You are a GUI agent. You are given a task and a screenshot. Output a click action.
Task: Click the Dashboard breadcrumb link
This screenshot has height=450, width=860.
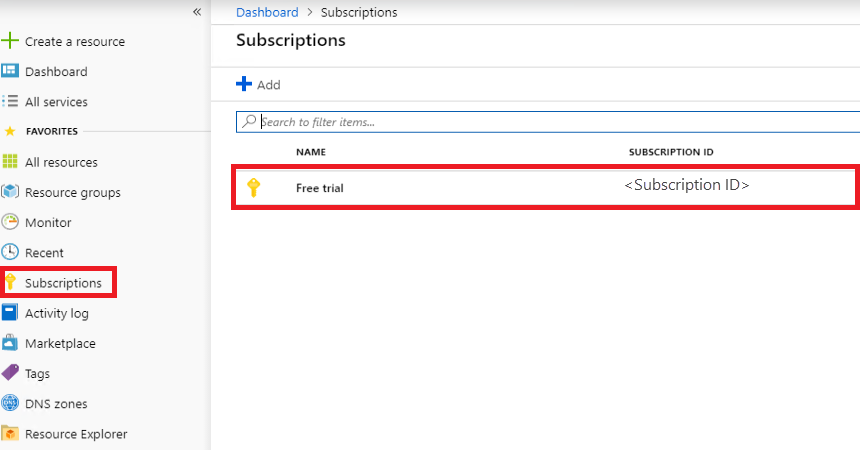[267, 13]
